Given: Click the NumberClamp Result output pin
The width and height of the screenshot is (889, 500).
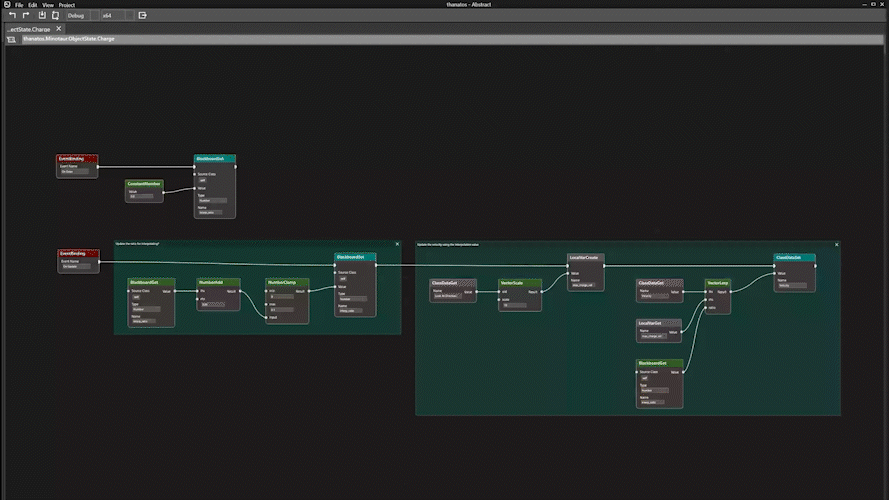Looking at the screenshot, I should click(309, 291).
